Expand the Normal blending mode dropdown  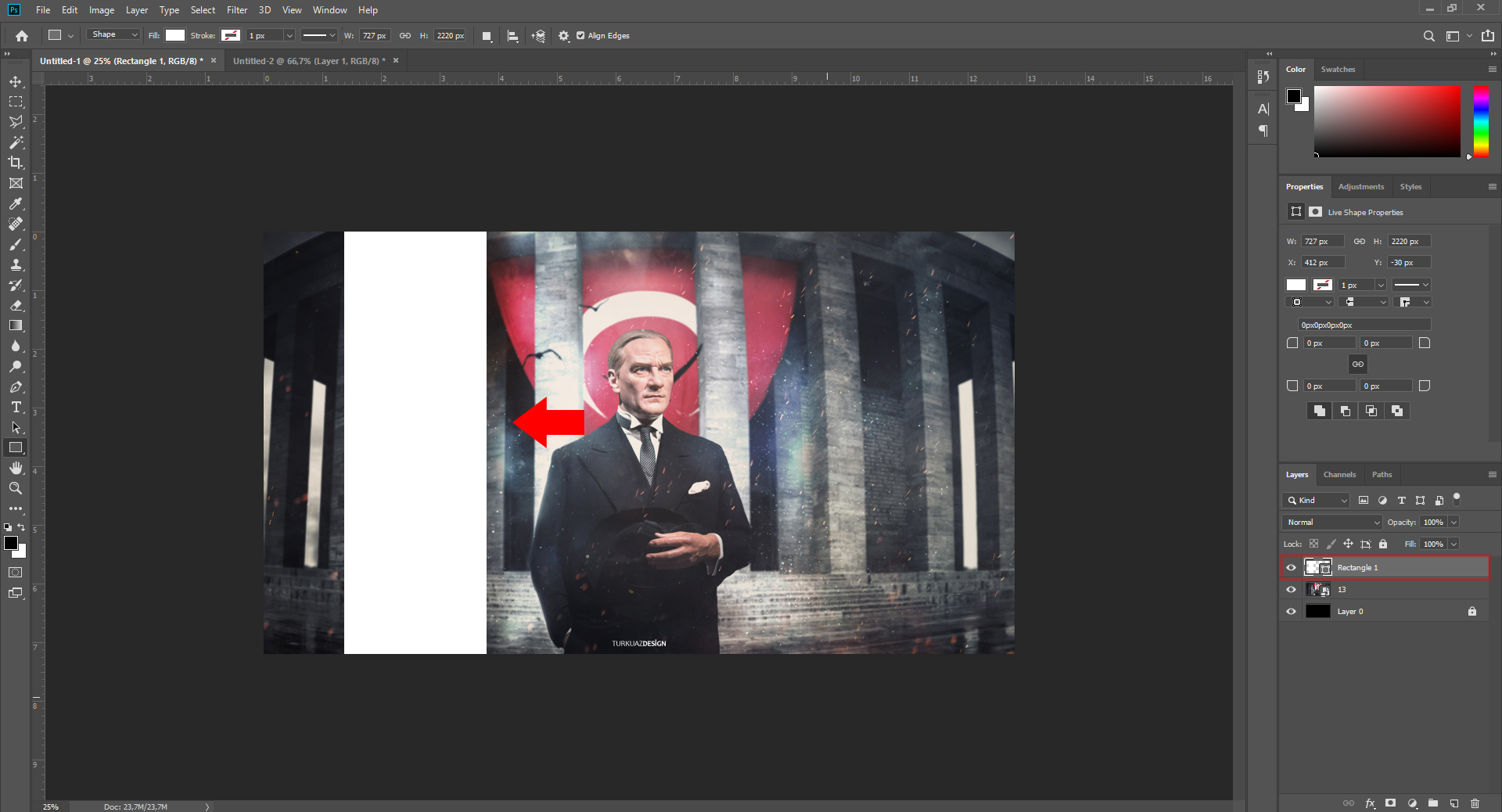tap(1331, 523)
